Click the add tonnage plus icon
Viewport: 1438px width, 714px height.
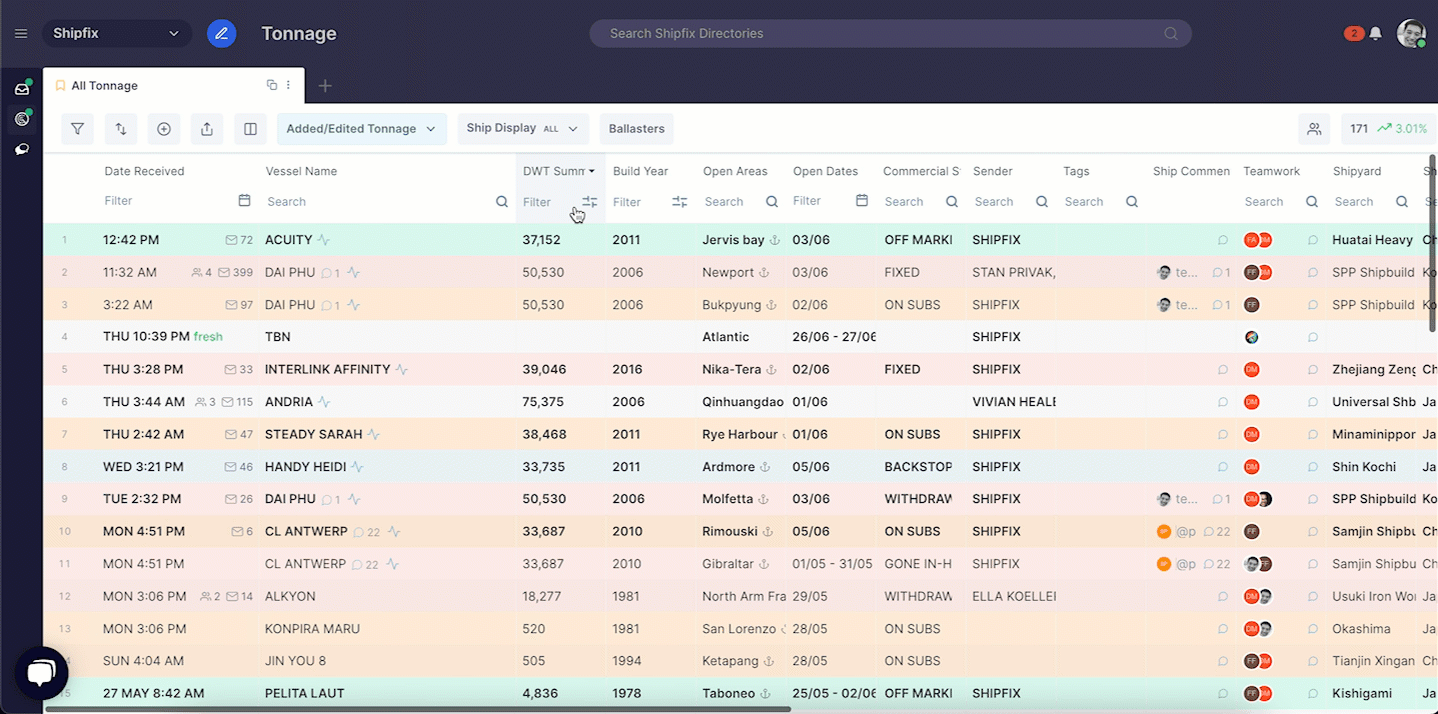click(x=164, y=129)
